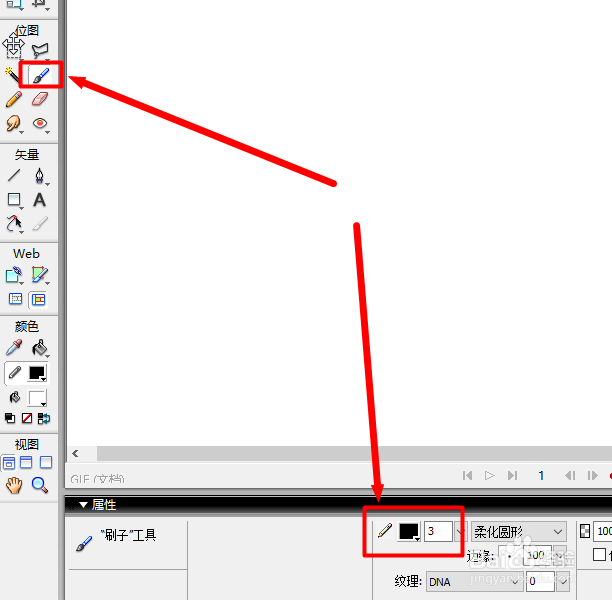Click the edge softness field showing 100
Screen dimensions: 612x600
pyautogui.click(x=537, y=555)
